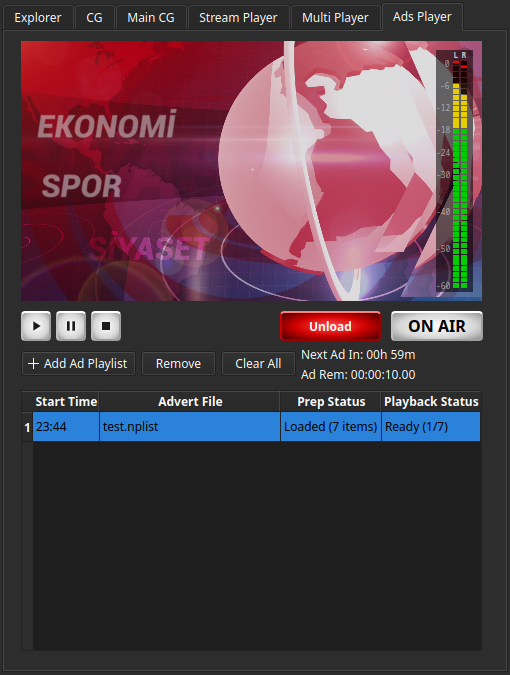510x675 pixels.
Task: Click the Next Ad In timer text
Action: (358, 355)
